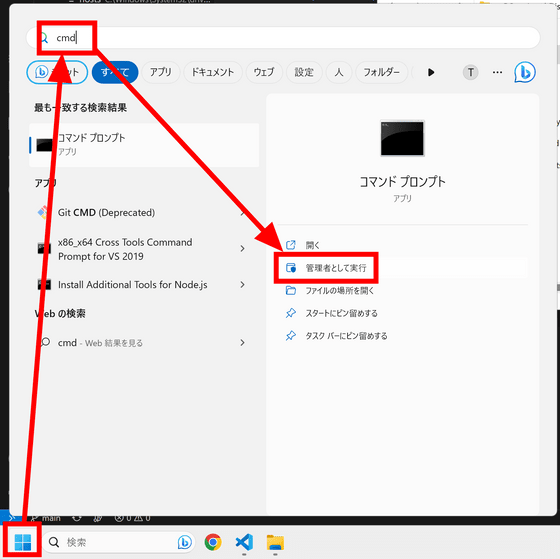Select the ドキュメント filter tab
Viewport: 560px width, 559px height.
click(213, 72)
